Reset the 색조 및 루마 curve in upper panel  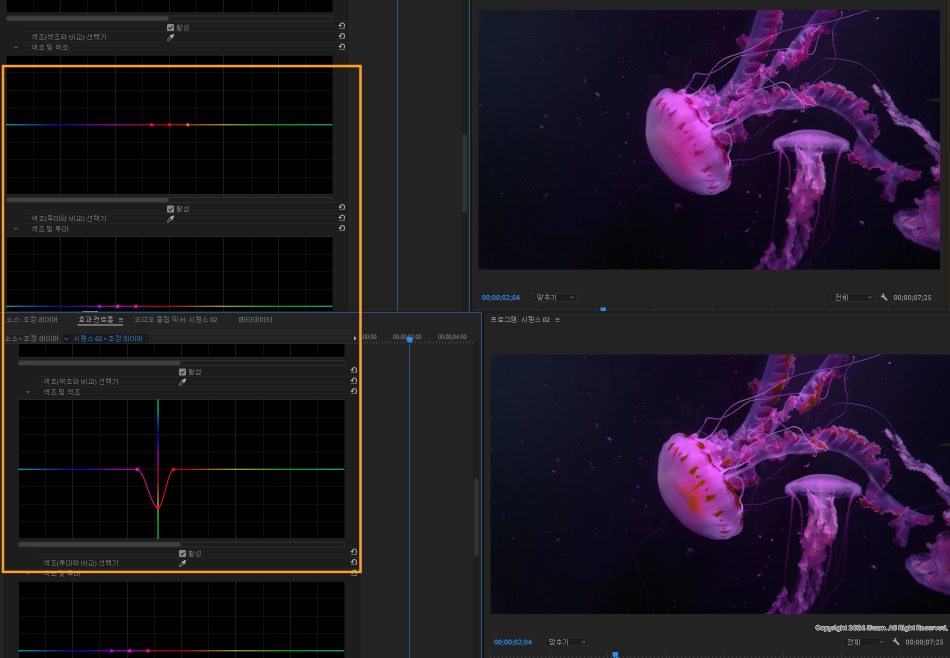342,228
